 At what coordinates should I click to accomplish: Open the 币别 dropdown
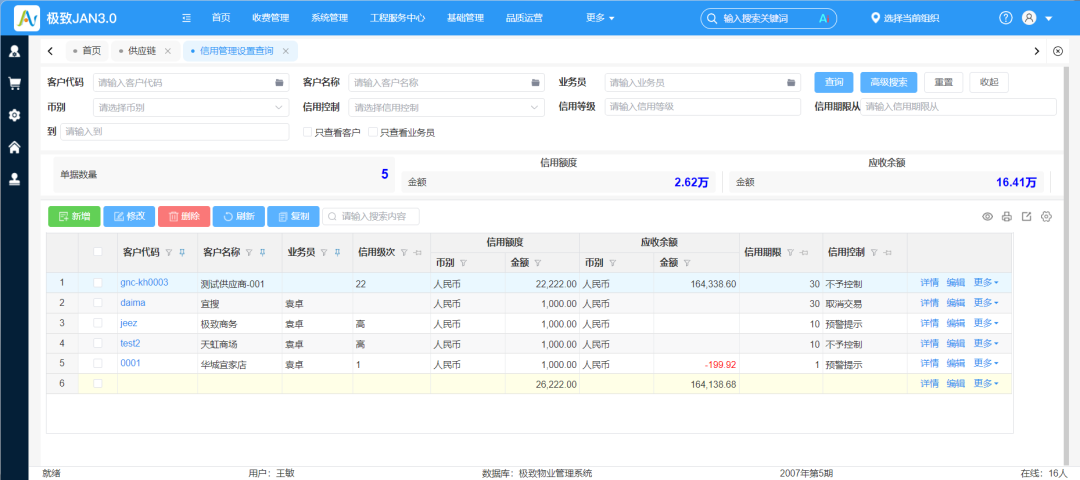coord(191,107)
